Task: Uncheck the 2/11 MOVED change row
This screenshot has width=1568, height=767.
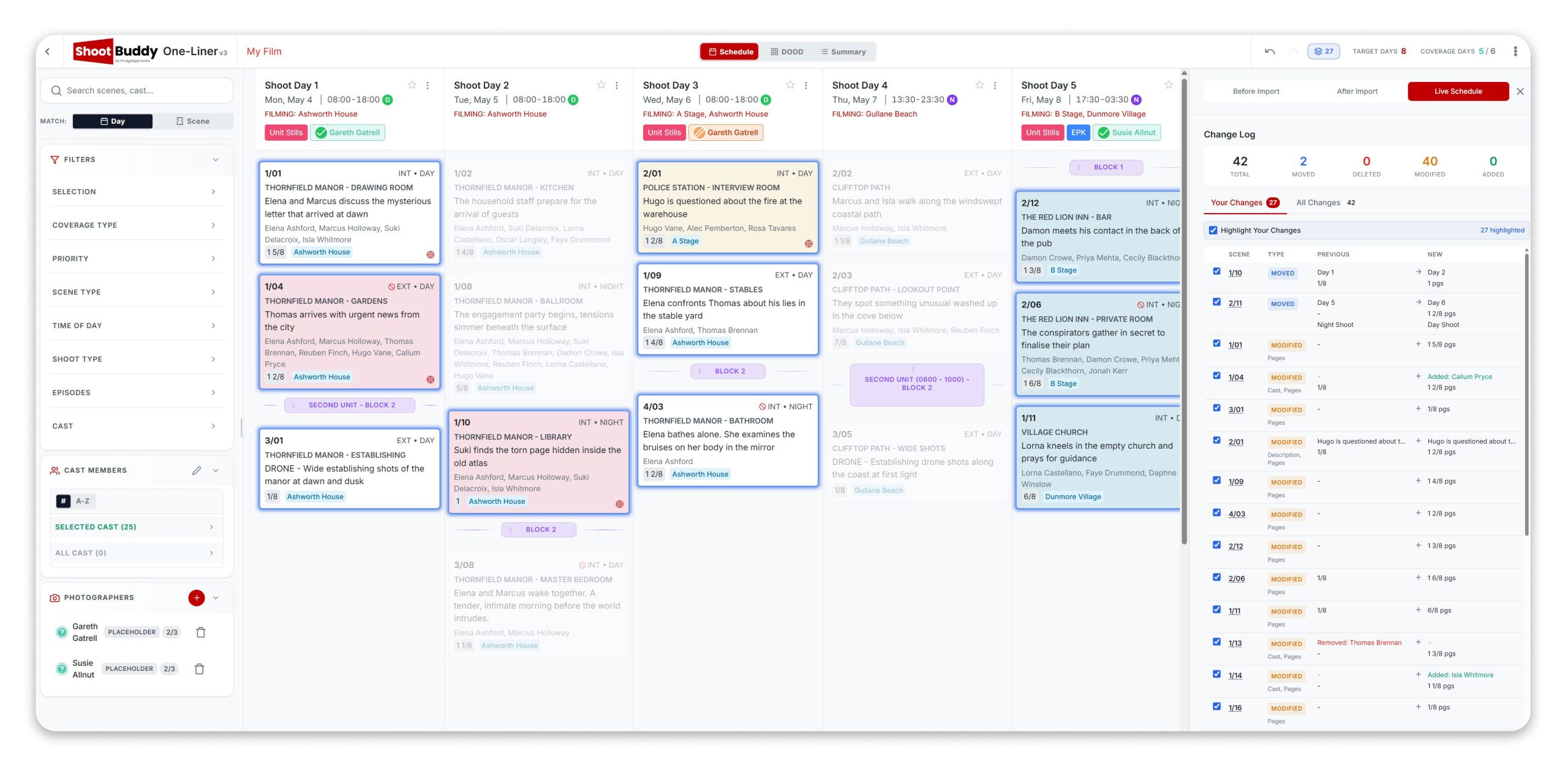Action: pyautogui.click(x=1216, y=302)
